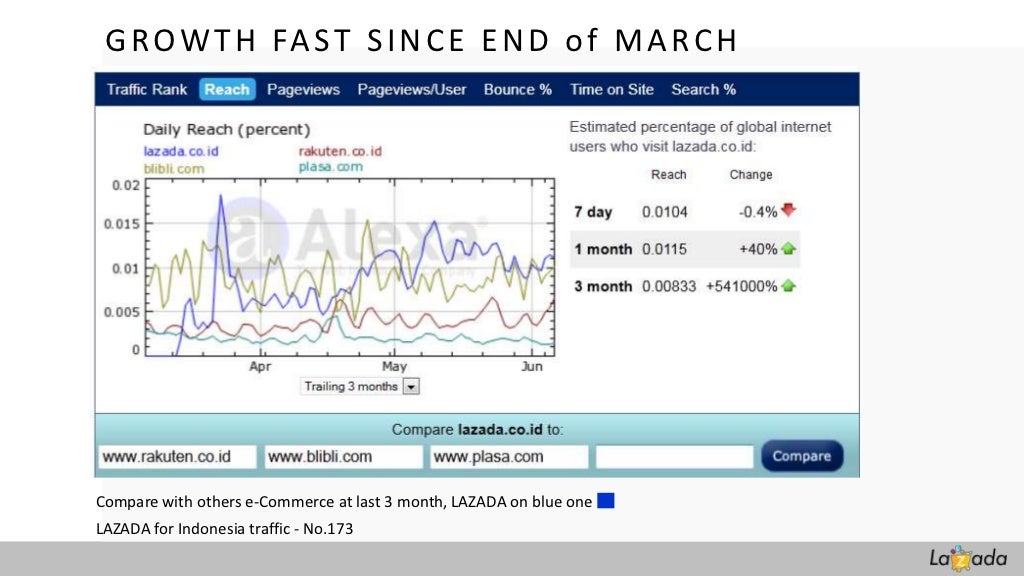Click the blue LAZADA color square
The width and height of the screenshot is (1024, 576).
pos(606,501)
